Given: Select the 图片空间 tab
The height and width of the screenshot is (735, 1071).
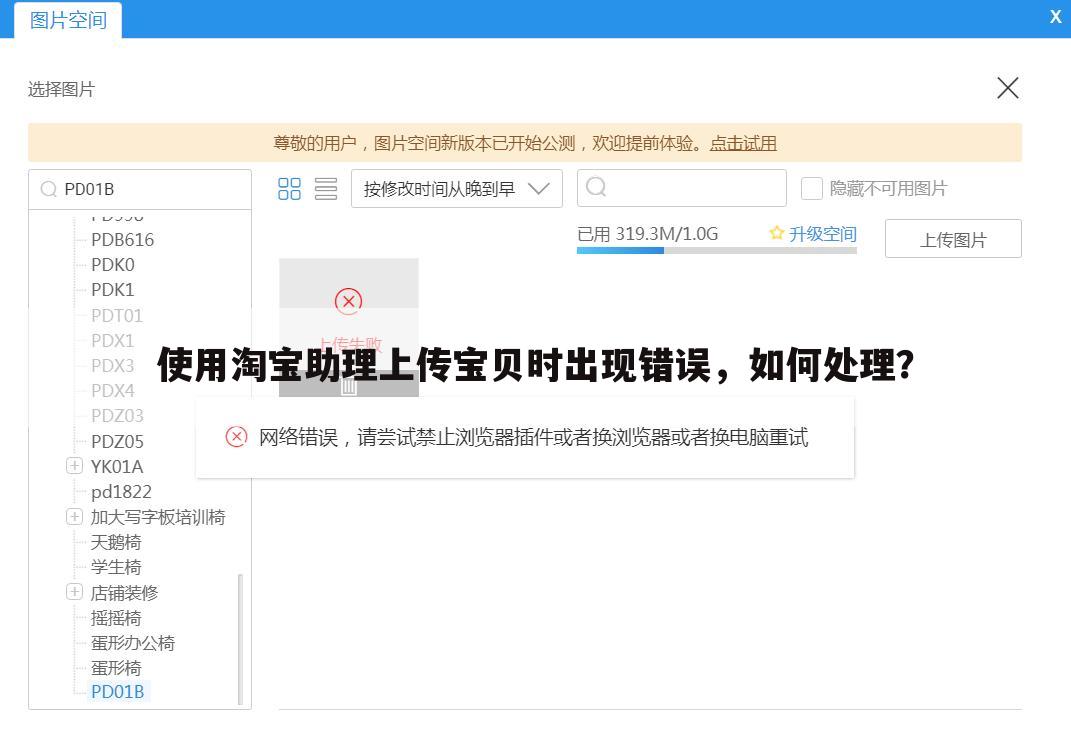Looking at the screenshot, I should (x=68, y=20).
